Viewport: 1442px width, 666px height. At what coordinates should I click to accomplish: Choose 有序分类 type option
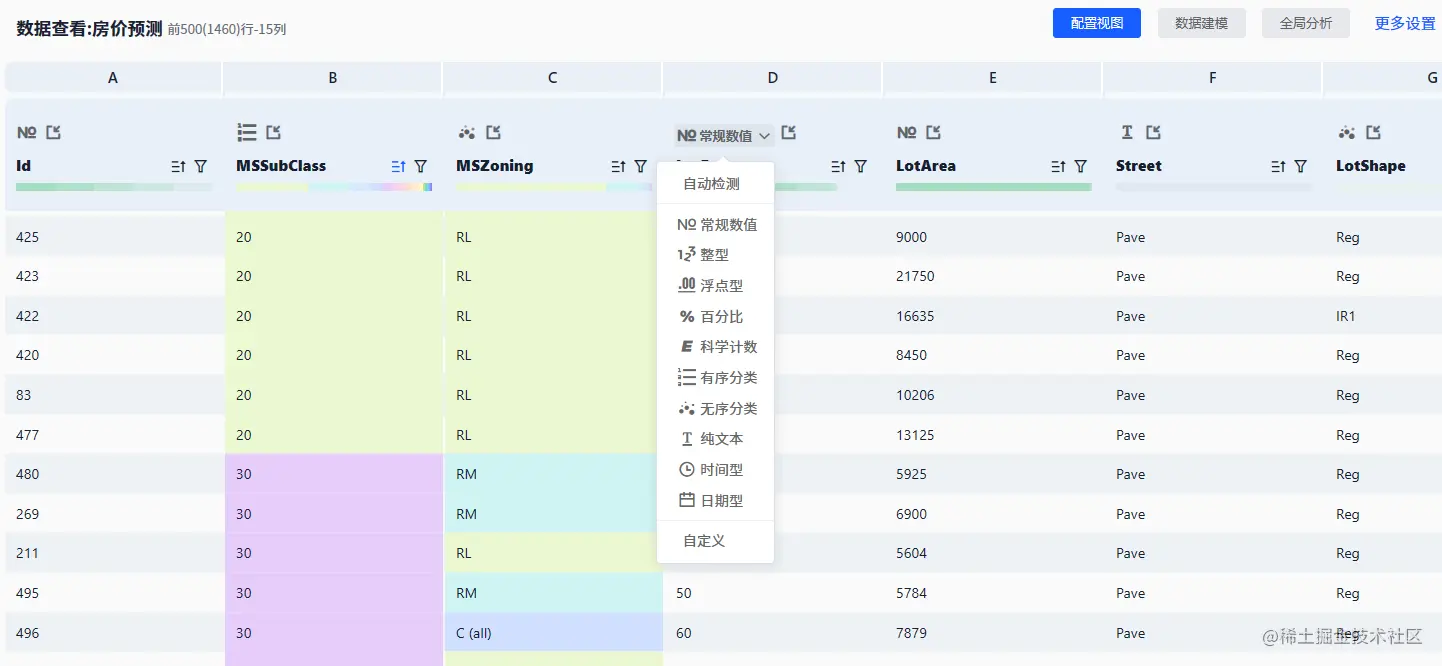coord(716,378)
